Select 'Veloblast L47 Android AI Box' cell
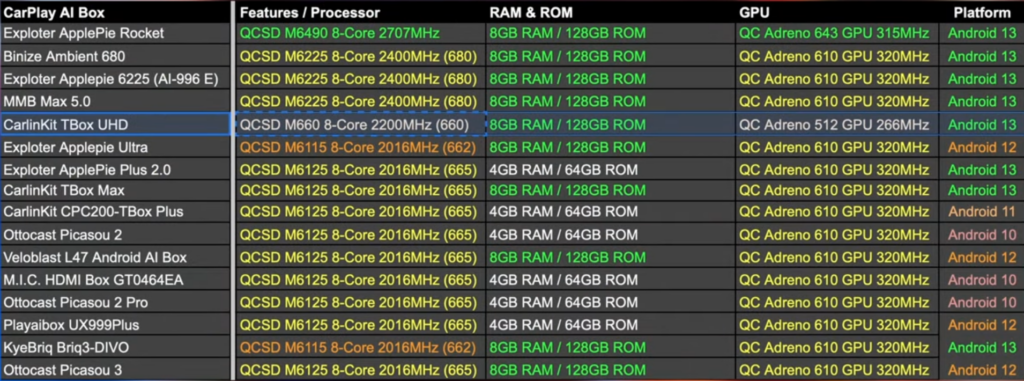 tap(115, 257)
